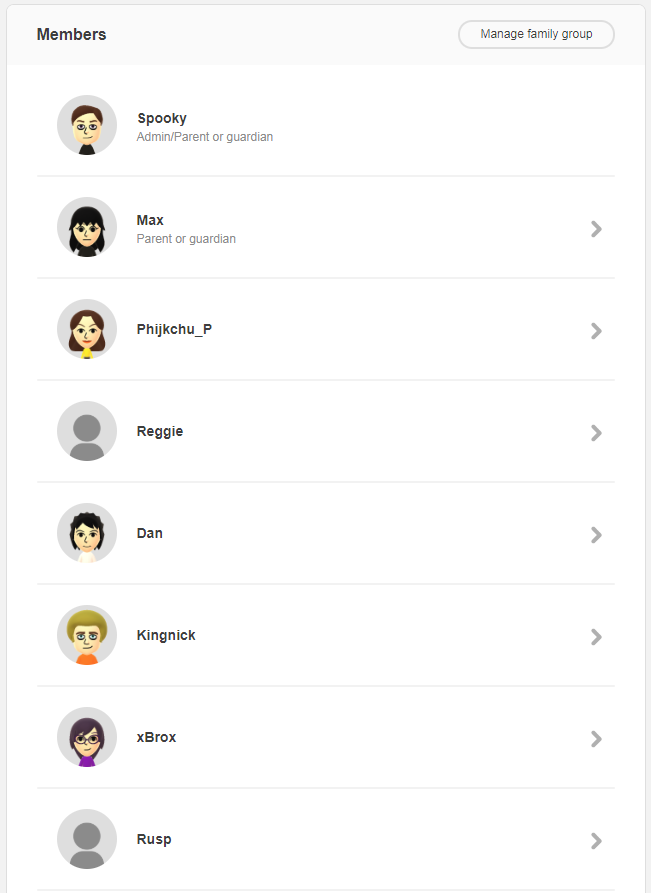This screenshot has width=651, height=893.
Task: Open the Kingnick member name
Action: coord(166,635)
